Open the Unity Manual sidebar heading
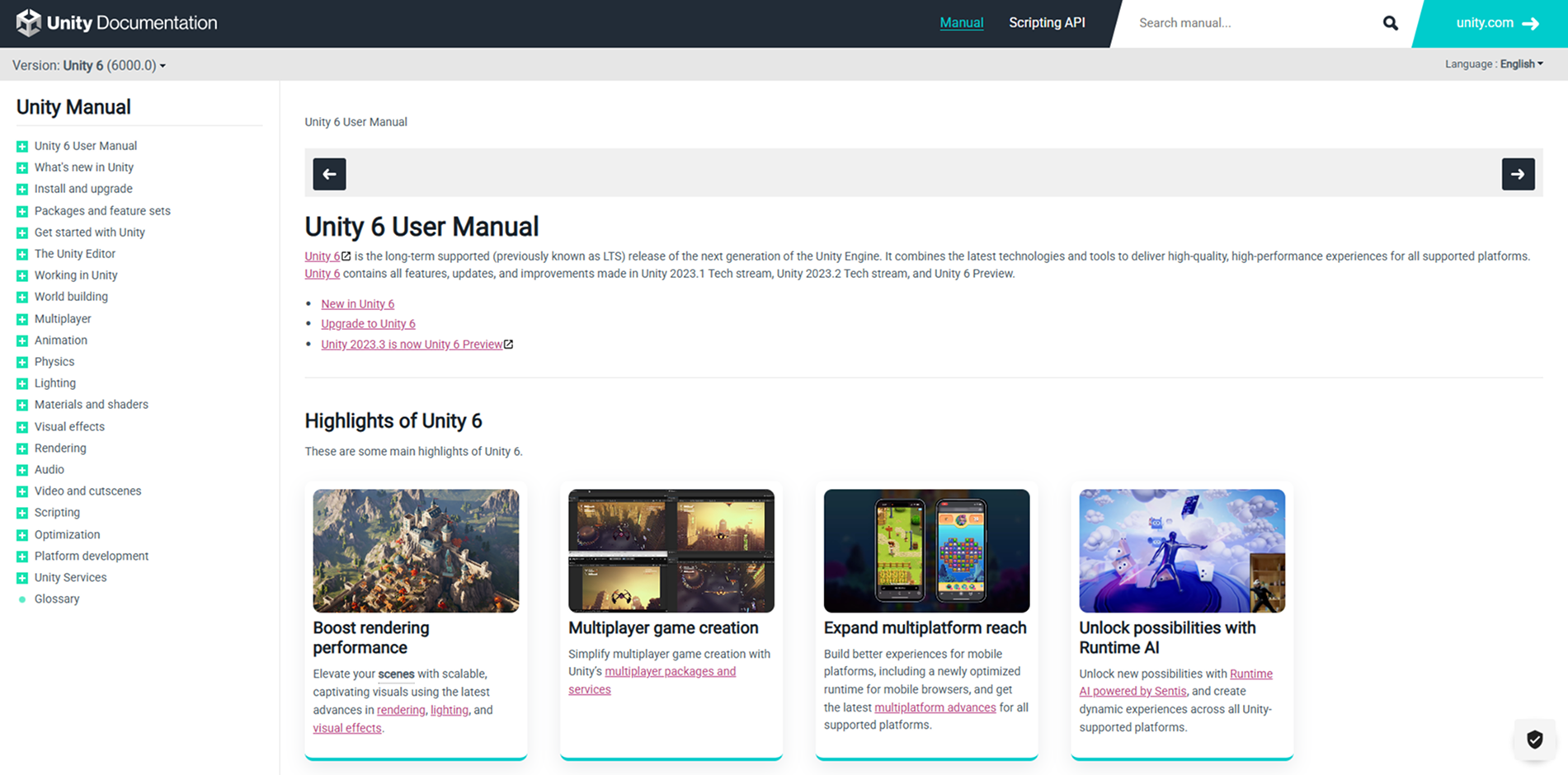This screenshot has height=775, width=1568. click(73, 107)
